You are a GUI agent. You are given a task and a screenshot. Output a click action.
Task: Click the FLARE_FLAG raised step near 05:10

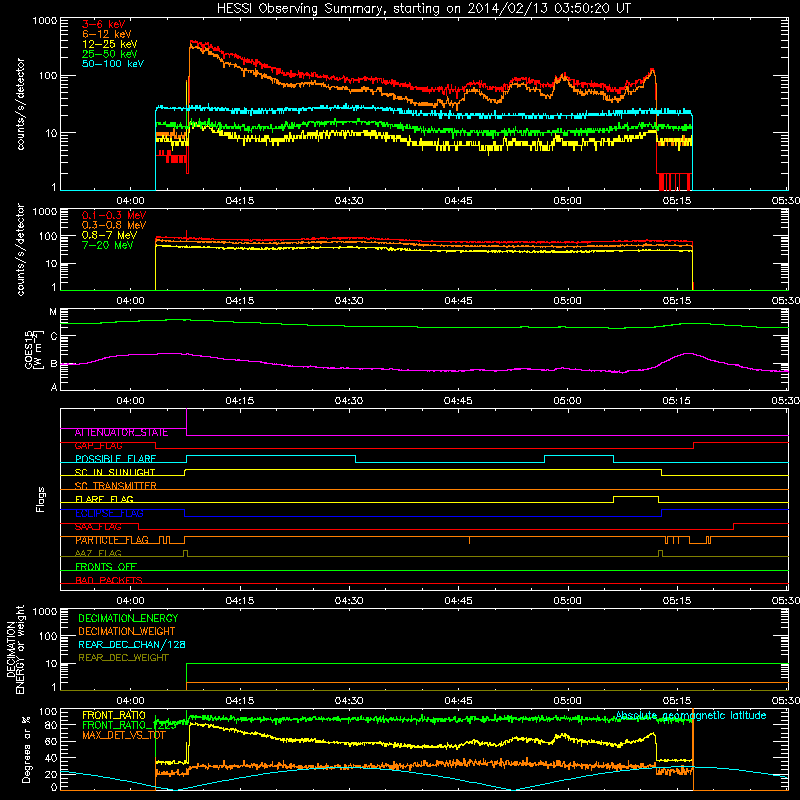pyautogui.click(x=636, y=496)
